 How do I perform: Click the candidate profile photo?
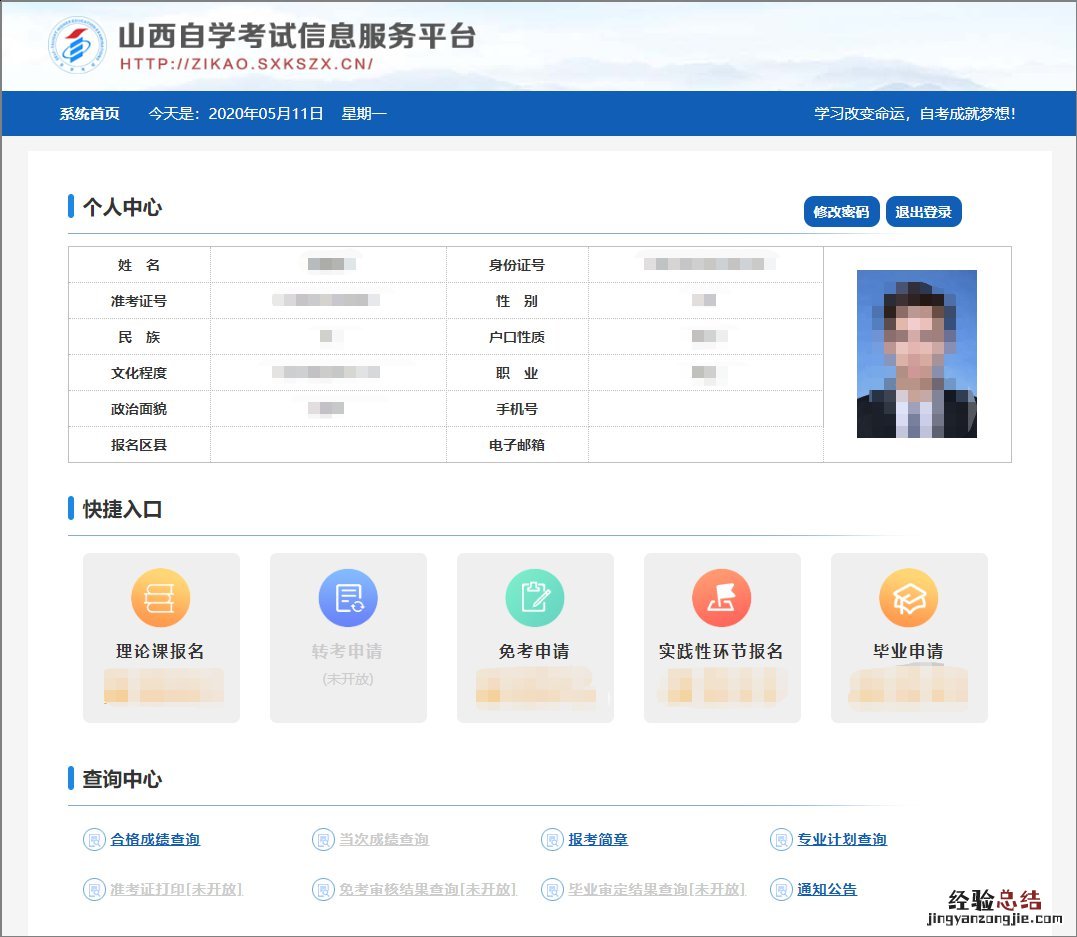(x=916, y=354)
